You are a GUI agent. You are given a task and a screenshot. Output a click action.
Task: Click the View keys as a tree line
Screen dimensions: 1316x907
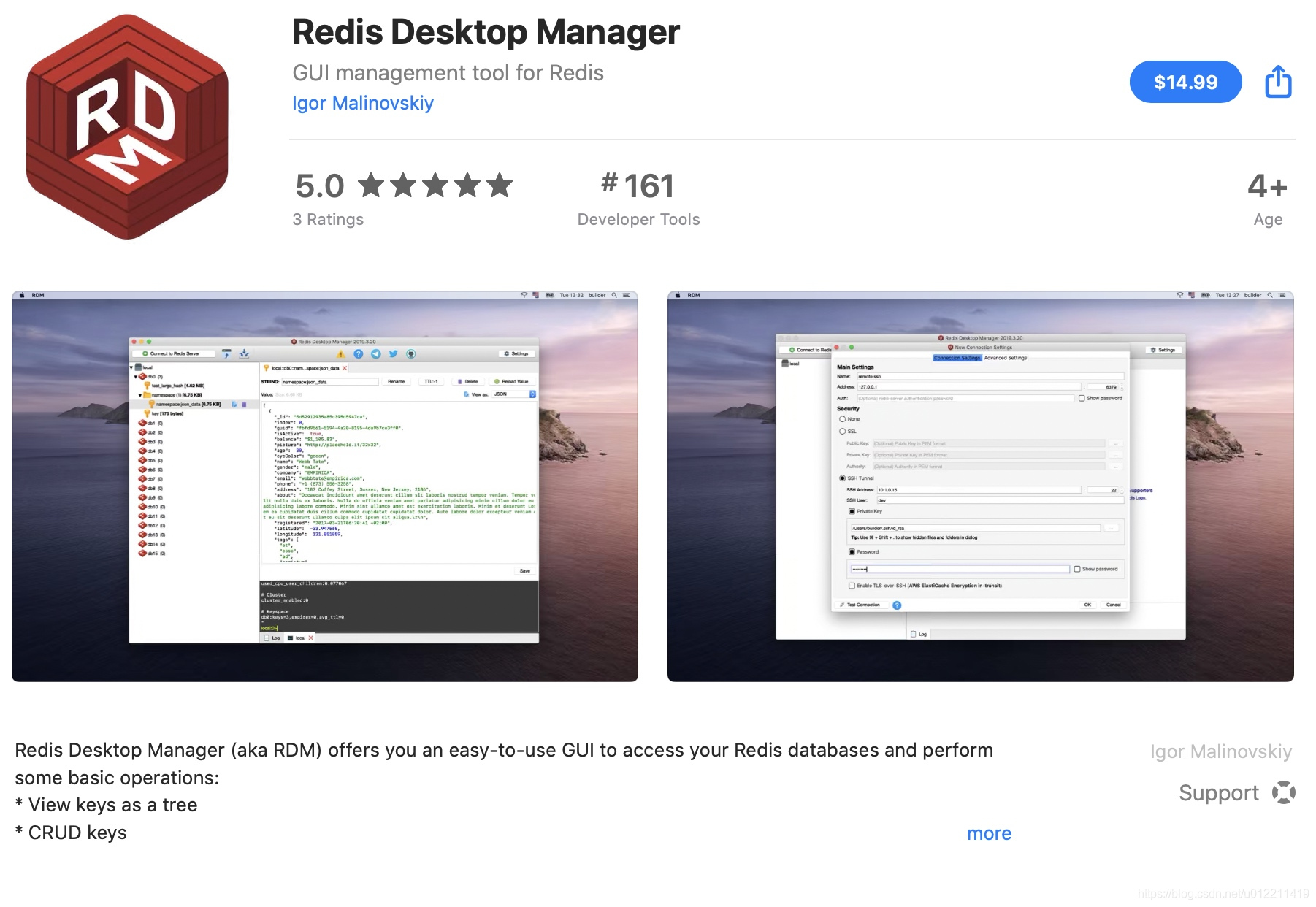[106, 805]
